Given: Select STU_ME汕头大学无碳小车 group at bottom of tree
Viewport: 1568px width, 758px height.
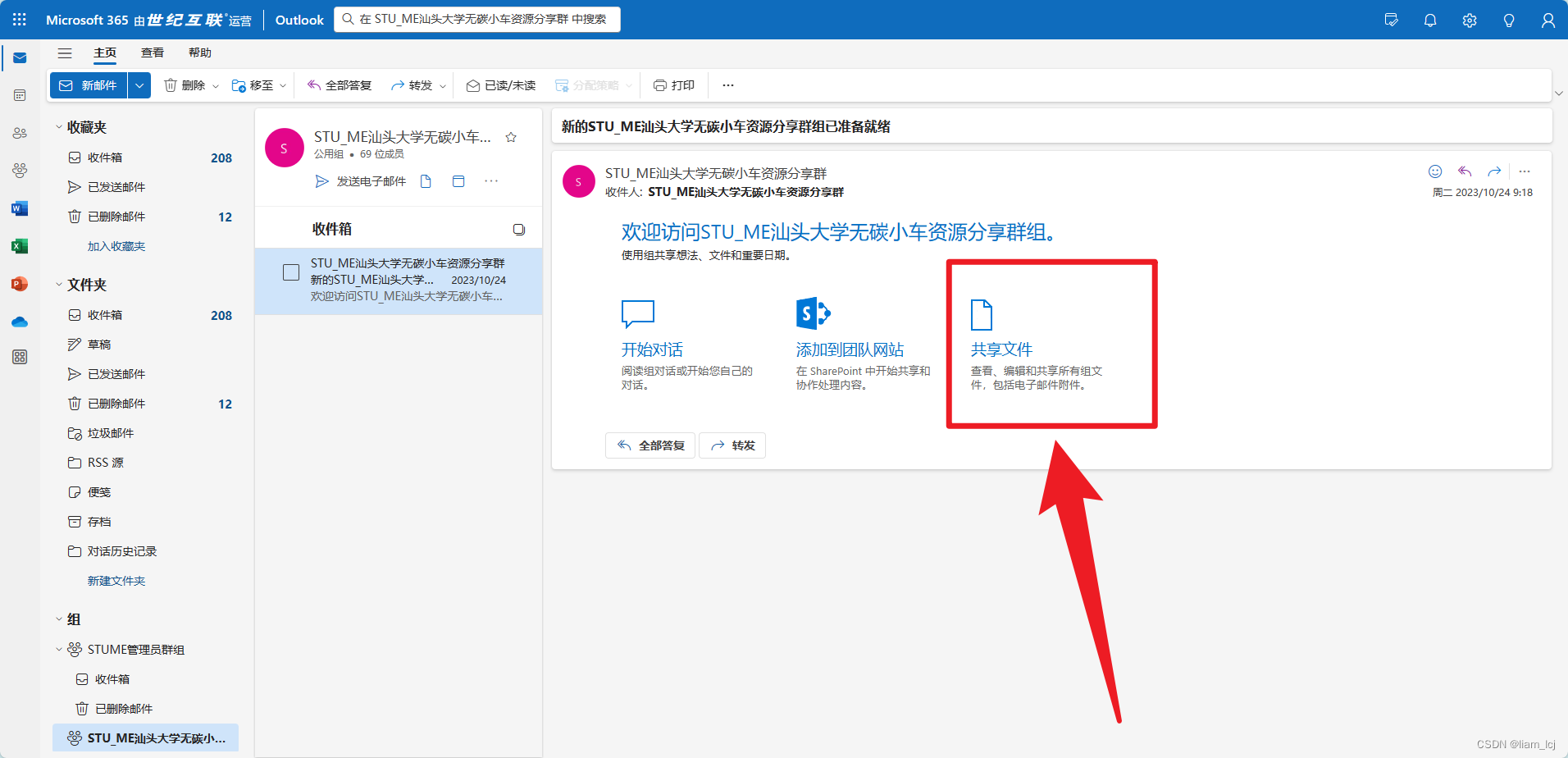Looking at the screenshot, I should coord(146,738).
